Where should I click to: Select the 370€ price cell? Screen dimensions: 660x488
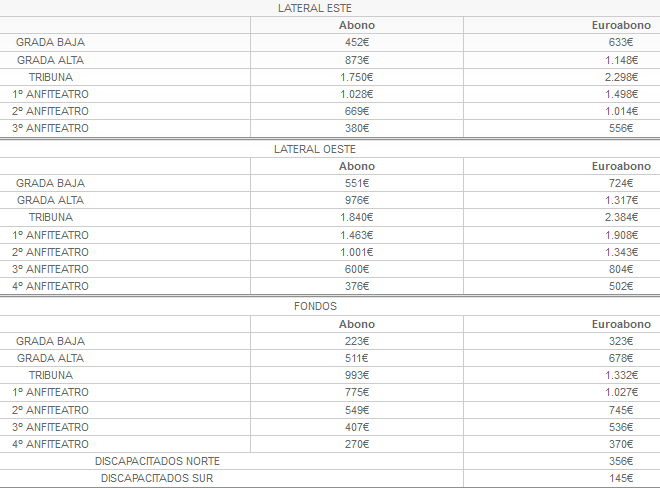(621, 444)
